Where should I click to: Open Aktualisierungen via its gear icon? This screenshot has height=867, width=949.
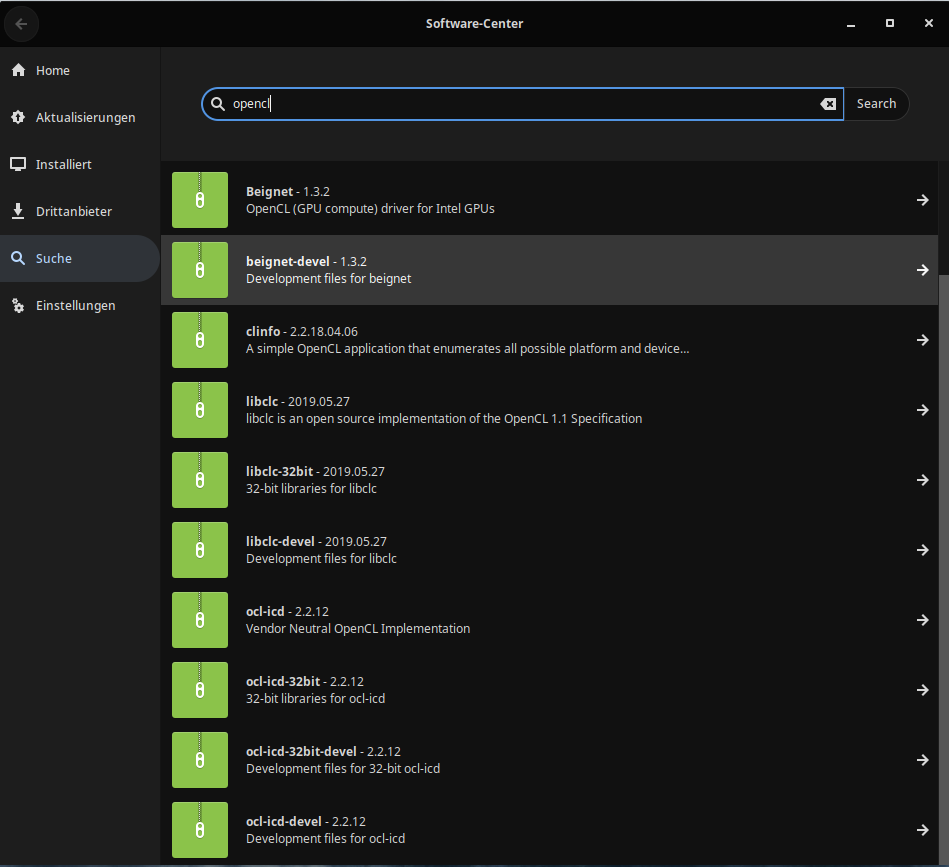tap(18, 117)
